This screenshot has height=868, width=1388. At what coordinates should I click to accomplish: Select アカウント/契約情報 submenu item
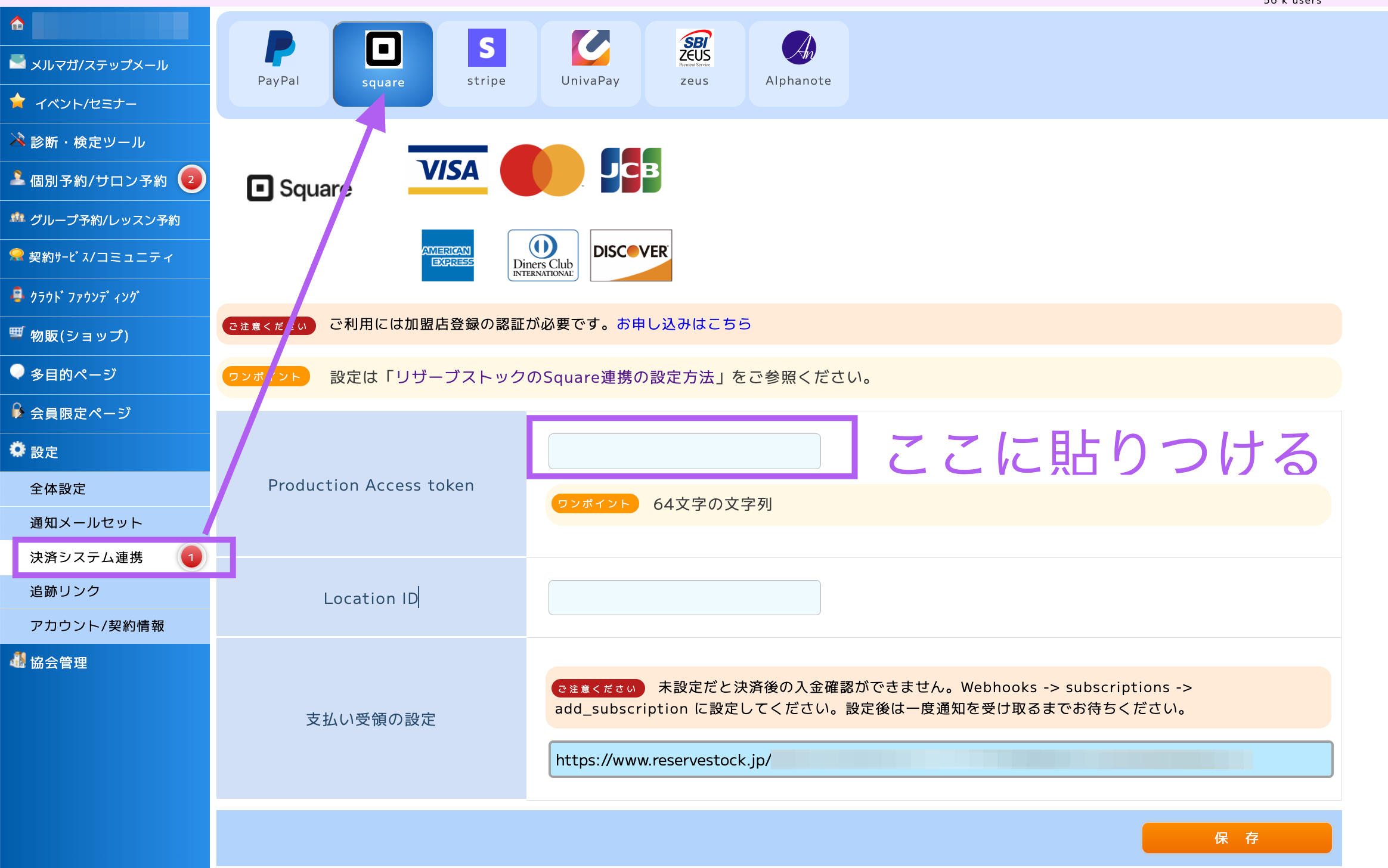point(105,626)
